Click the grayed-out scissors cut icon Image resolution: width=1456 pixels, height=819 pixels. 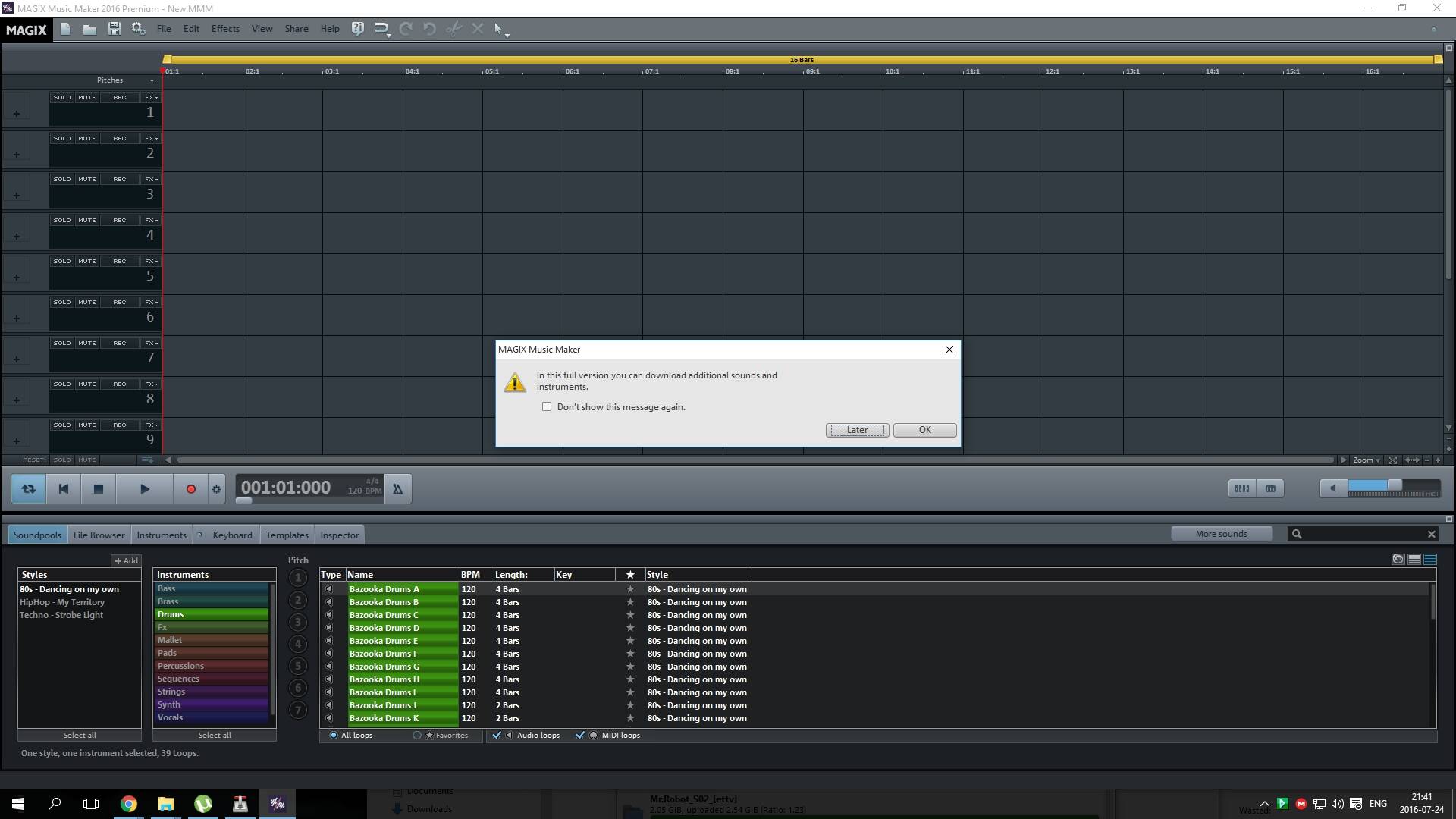pyautogui.click(x=453, y=29)
